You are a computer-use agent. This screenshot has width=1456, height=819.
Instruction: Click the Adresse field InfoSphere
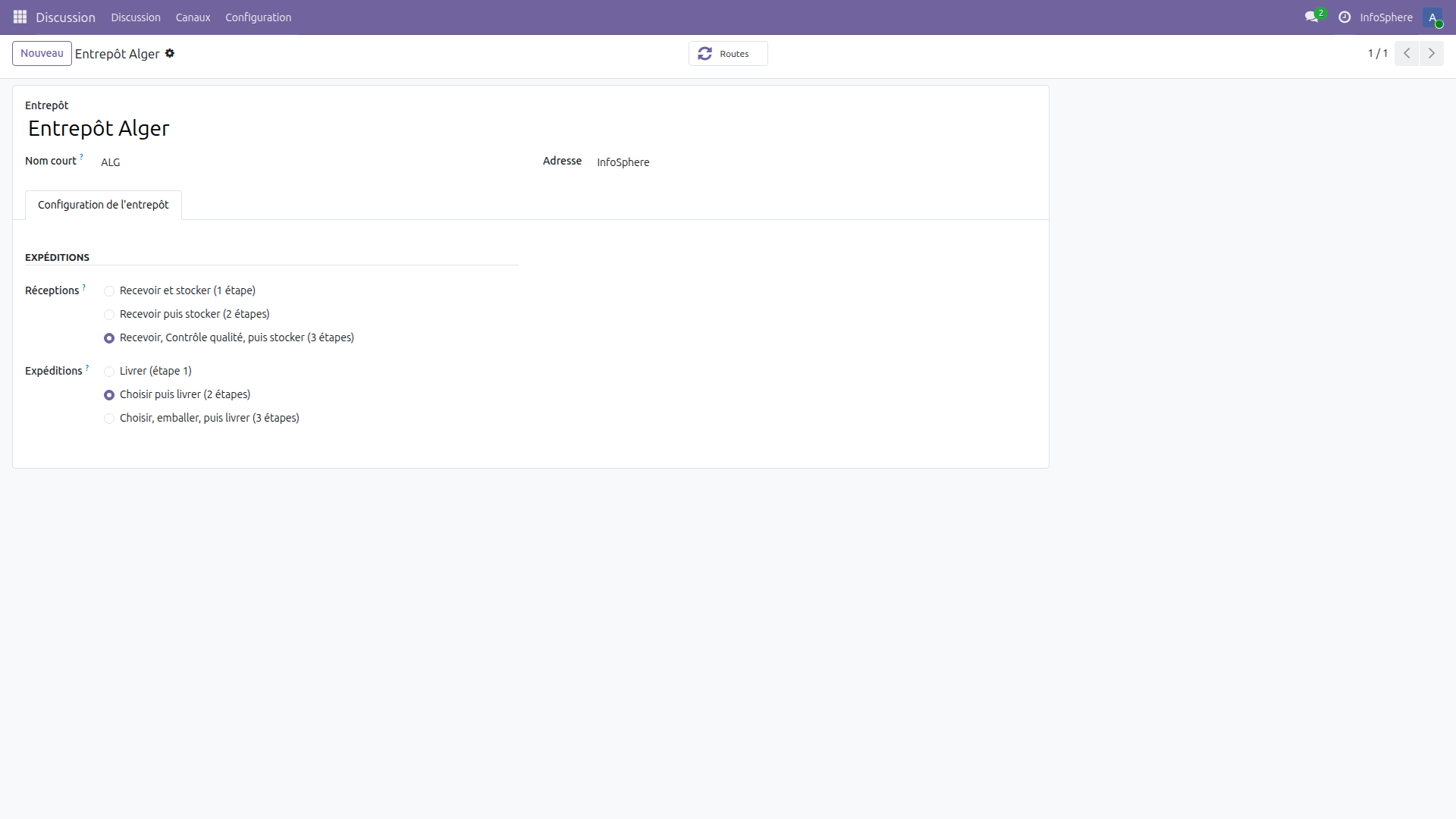click(623, 162)
